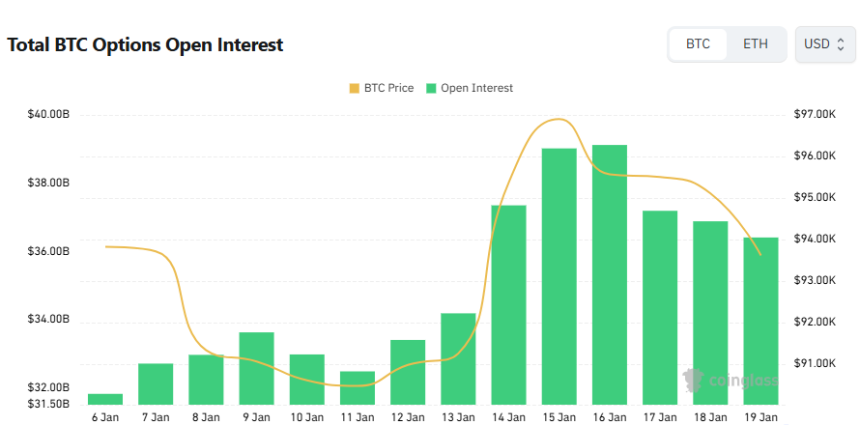Viewport: 860px width, 425px height.
Task: Click the 17 Jan x-axis date label
Action: tap(660, 417)
